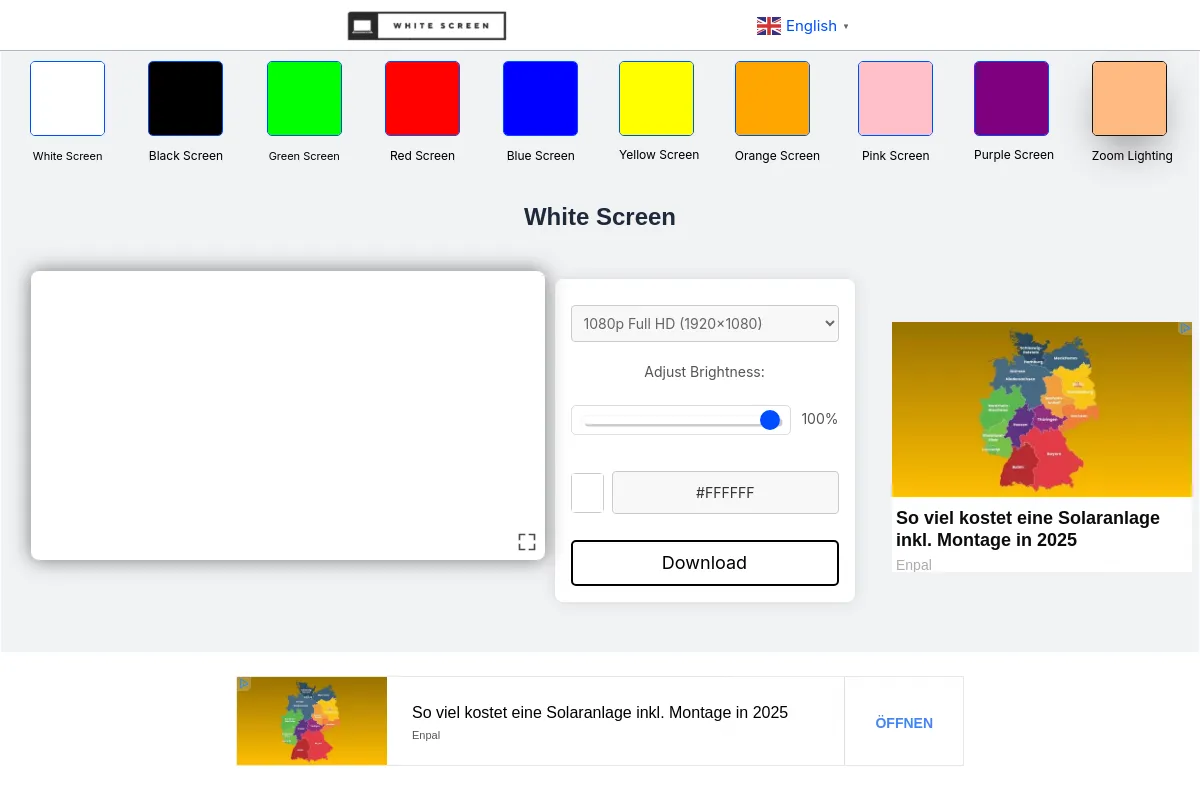The image size is (1200, 800).
Task: Click the Solaranlage ad headline in sidebar
Action: click(1027, 529)
